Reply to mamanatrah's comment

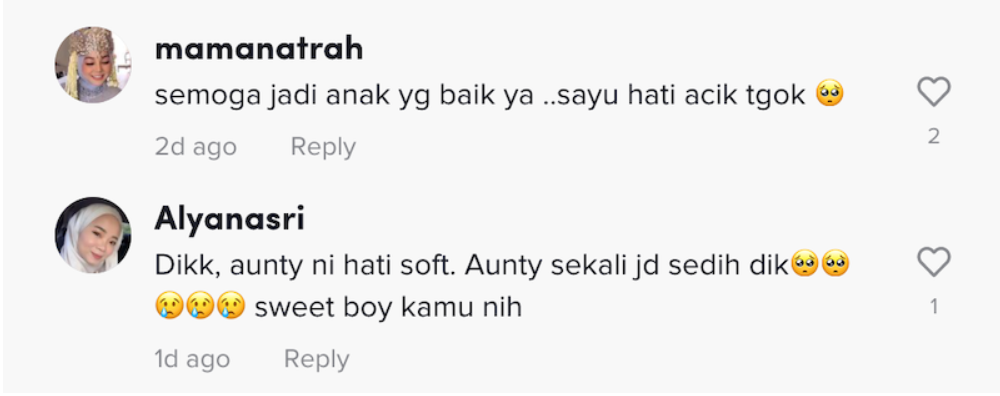pyautogui.click(x=323, y=147)
